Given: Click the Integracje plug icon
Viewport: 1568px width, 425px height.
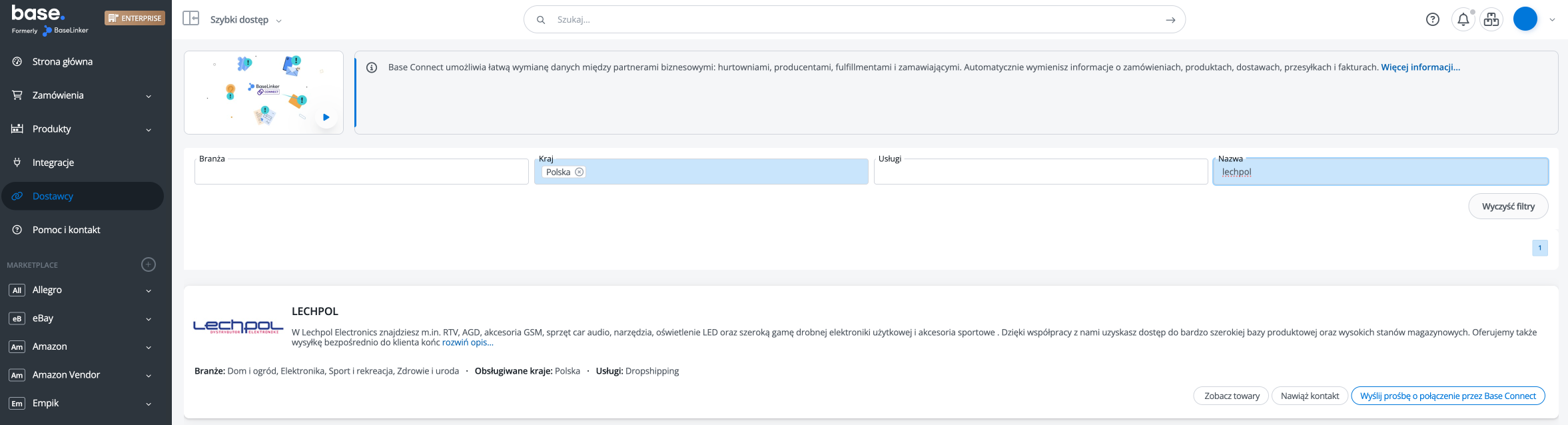Looking at the screenshot, I should click(17, 163).
